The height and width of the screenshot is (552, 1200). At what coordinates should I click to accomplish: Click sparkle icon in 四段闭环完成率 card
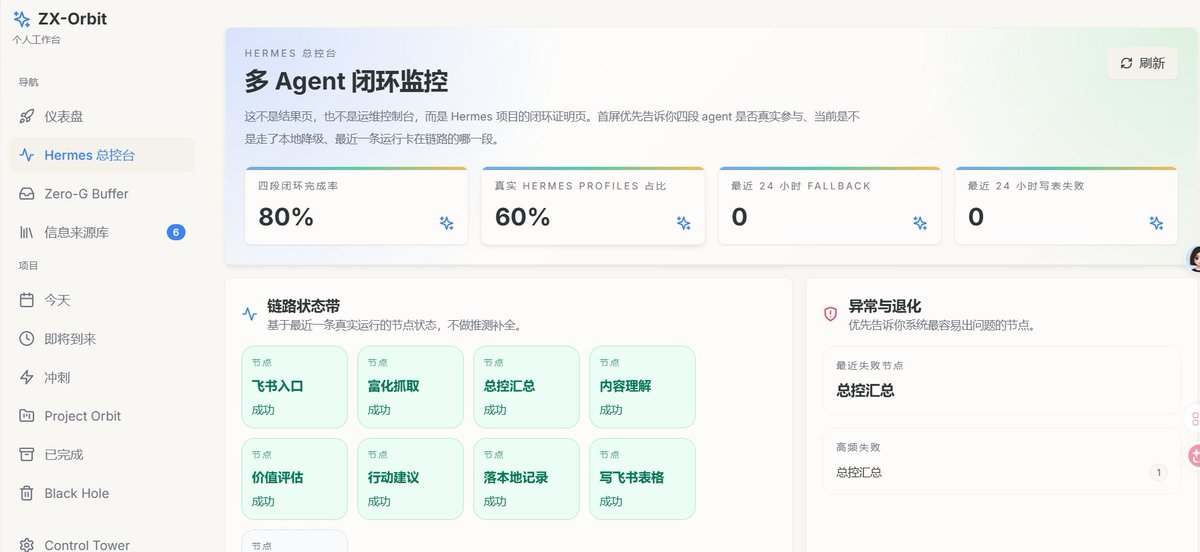pos(447,223)
